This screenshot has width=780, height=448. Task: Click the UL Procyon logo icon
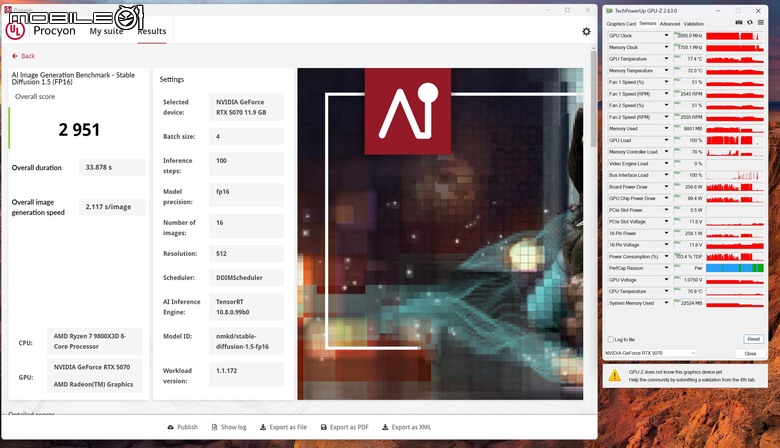point(15,31)
